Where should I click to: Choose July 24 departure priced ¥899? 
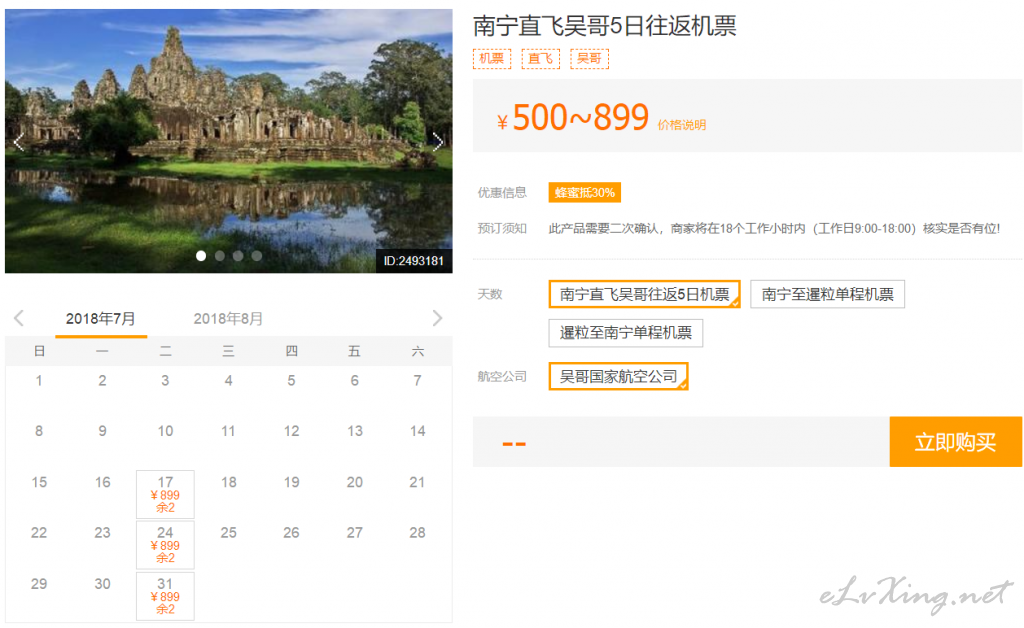click(165, 545)
